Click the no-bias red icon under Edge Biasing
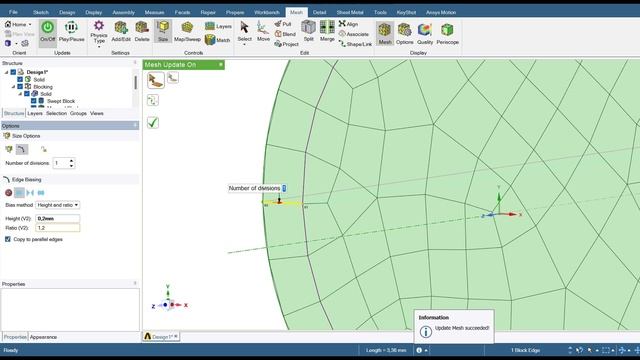The width and height of the screenshot is (640, 360). 9,193
